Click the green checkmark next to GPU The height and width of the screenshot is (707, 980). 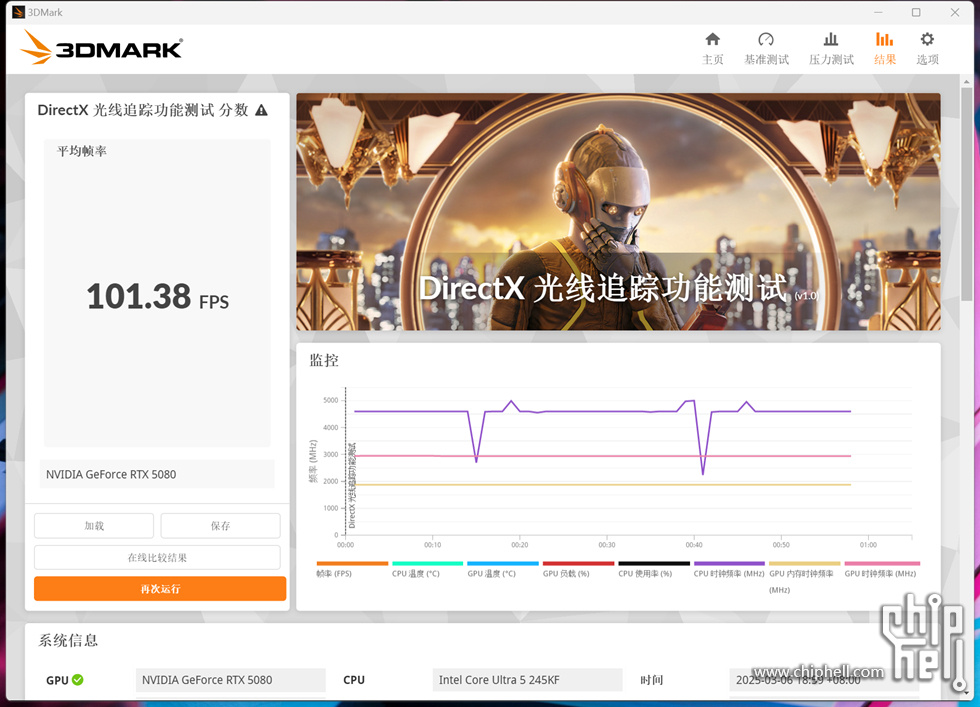click(x=78, y=679)
